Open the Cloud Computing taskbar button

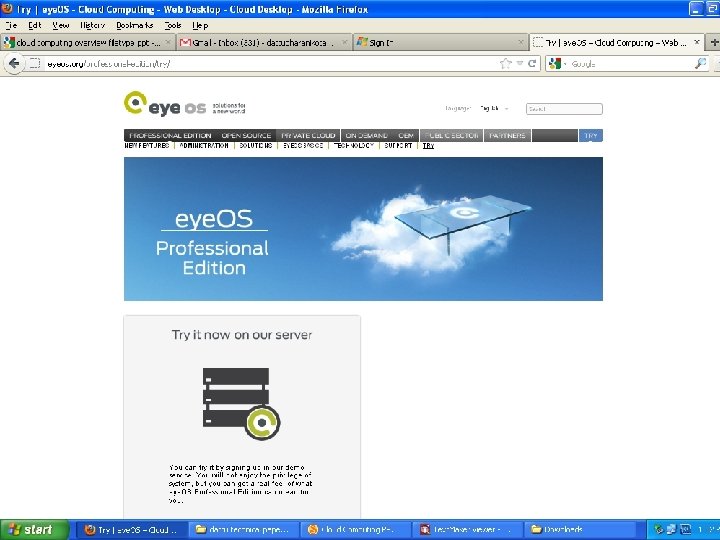coord(356,529)
